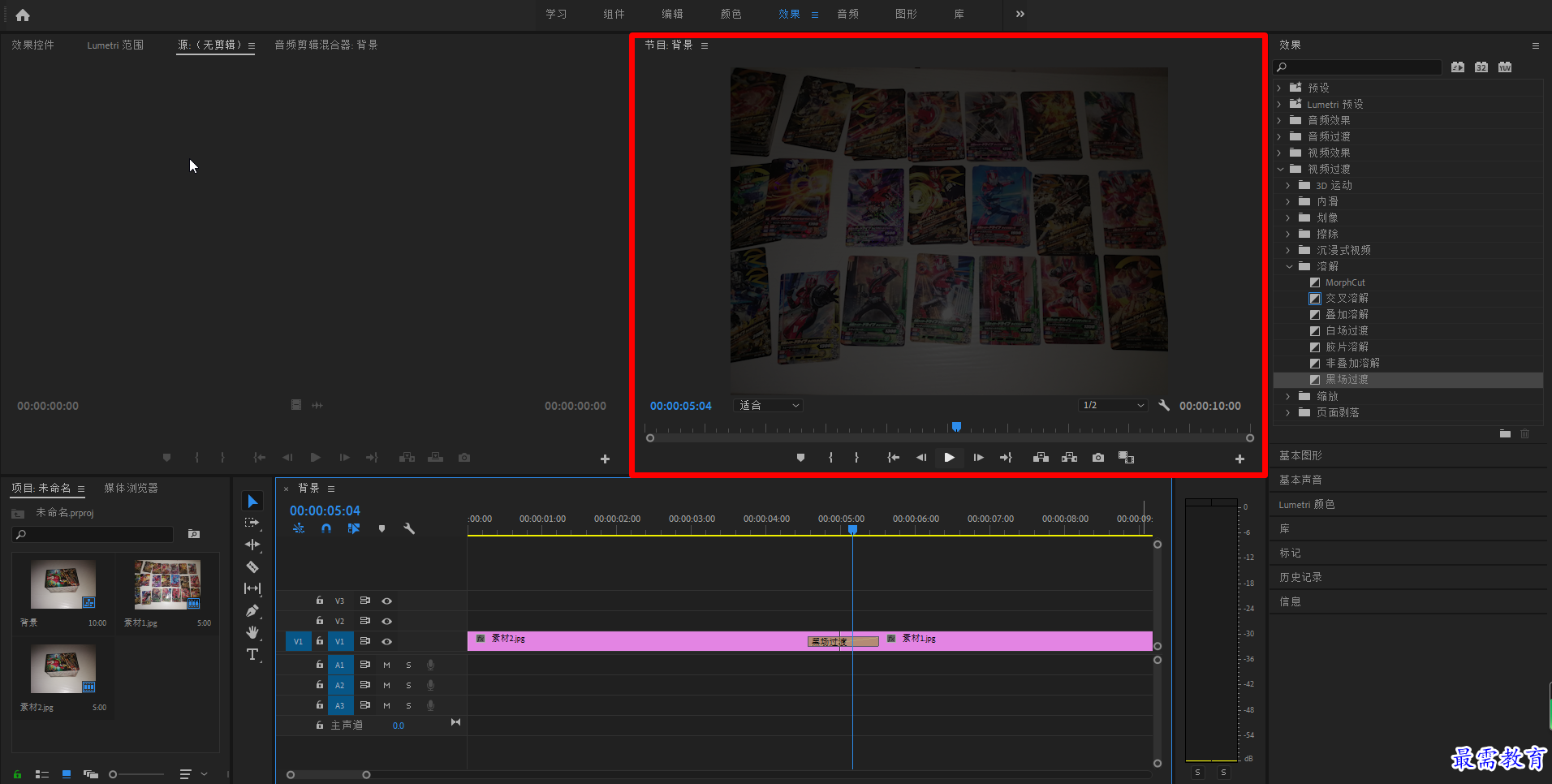Expand the 3D 运动 folder

point(1288,185)
